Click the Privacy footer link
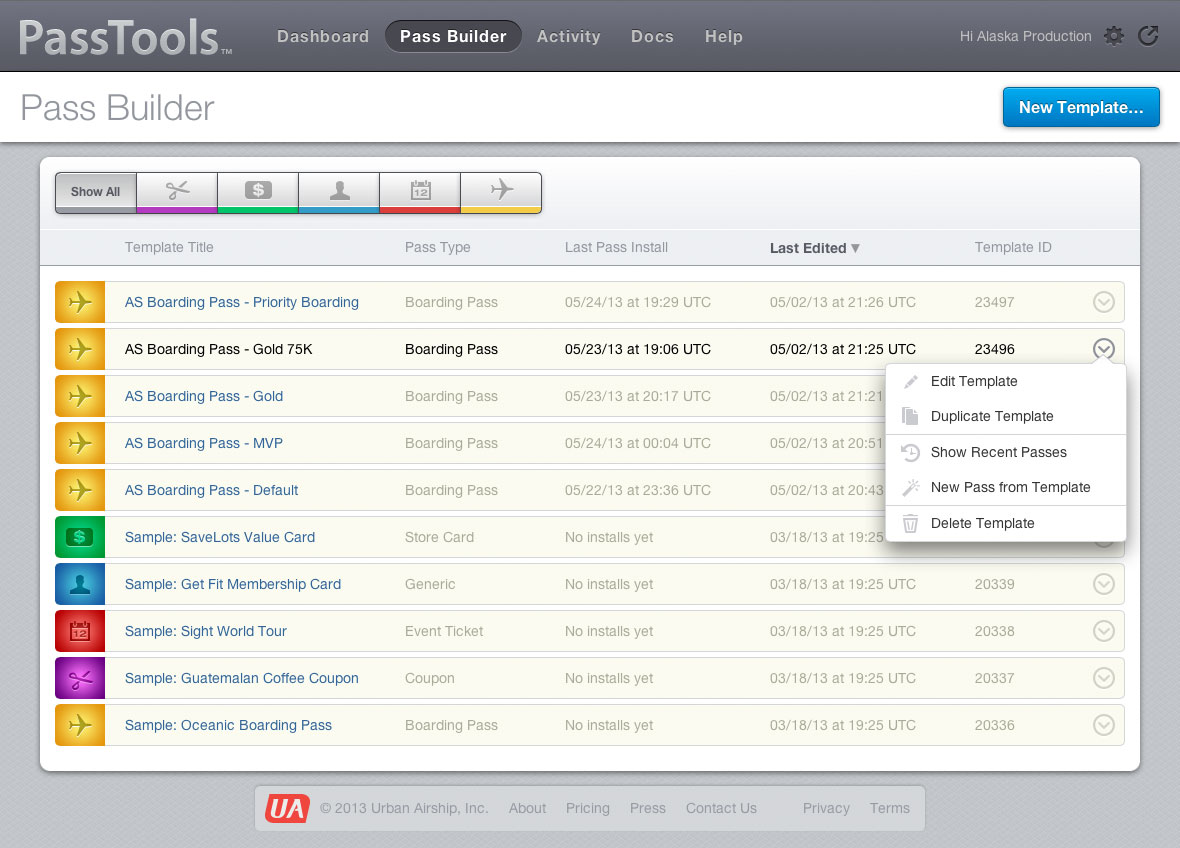Viewport: 1180px width, 848px height. point(826,808)
